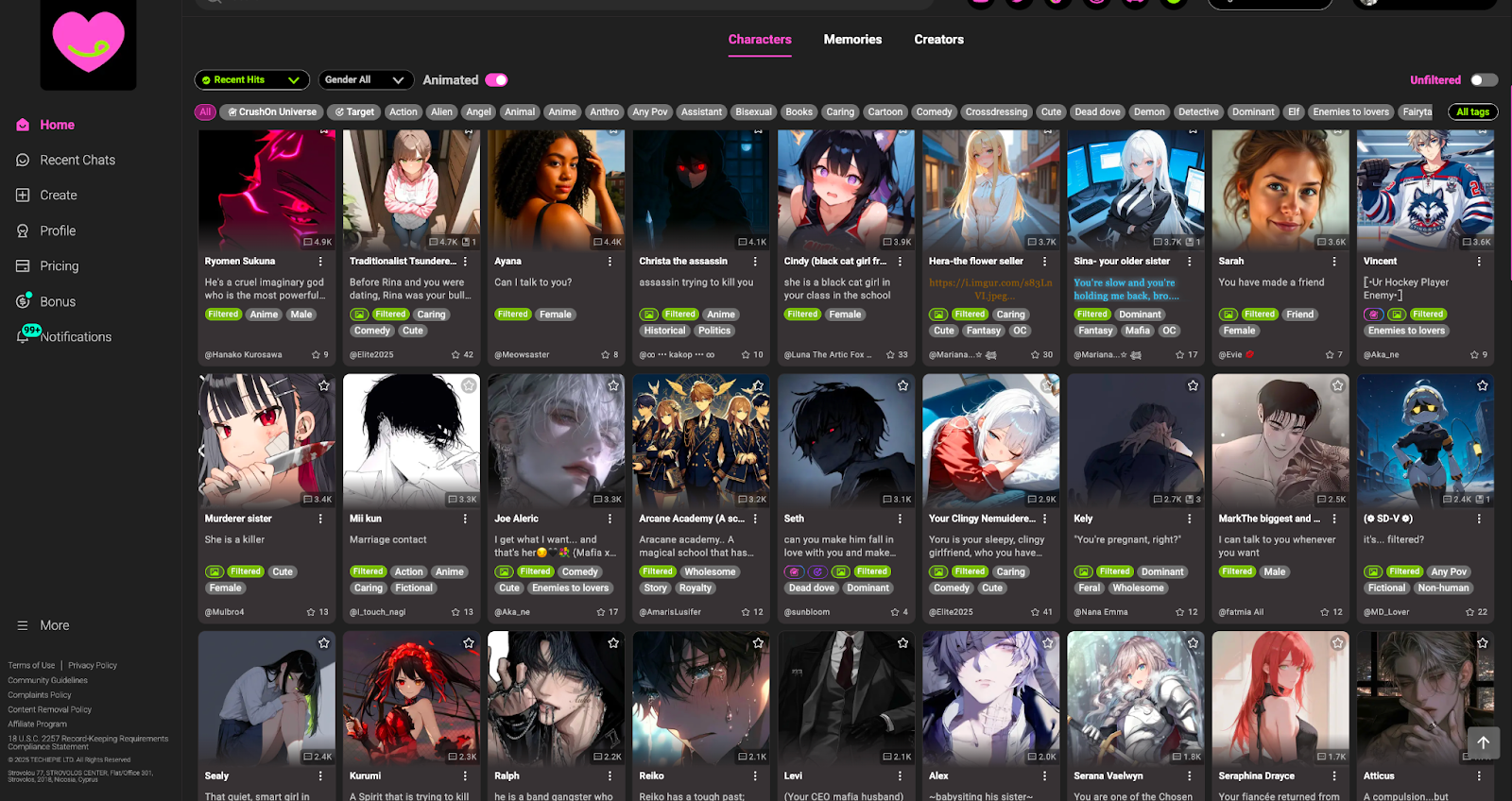Open the Privacy Policy link
This screenshot has width=1512, height=801.
pyautogui.click(x=93, y=666)
